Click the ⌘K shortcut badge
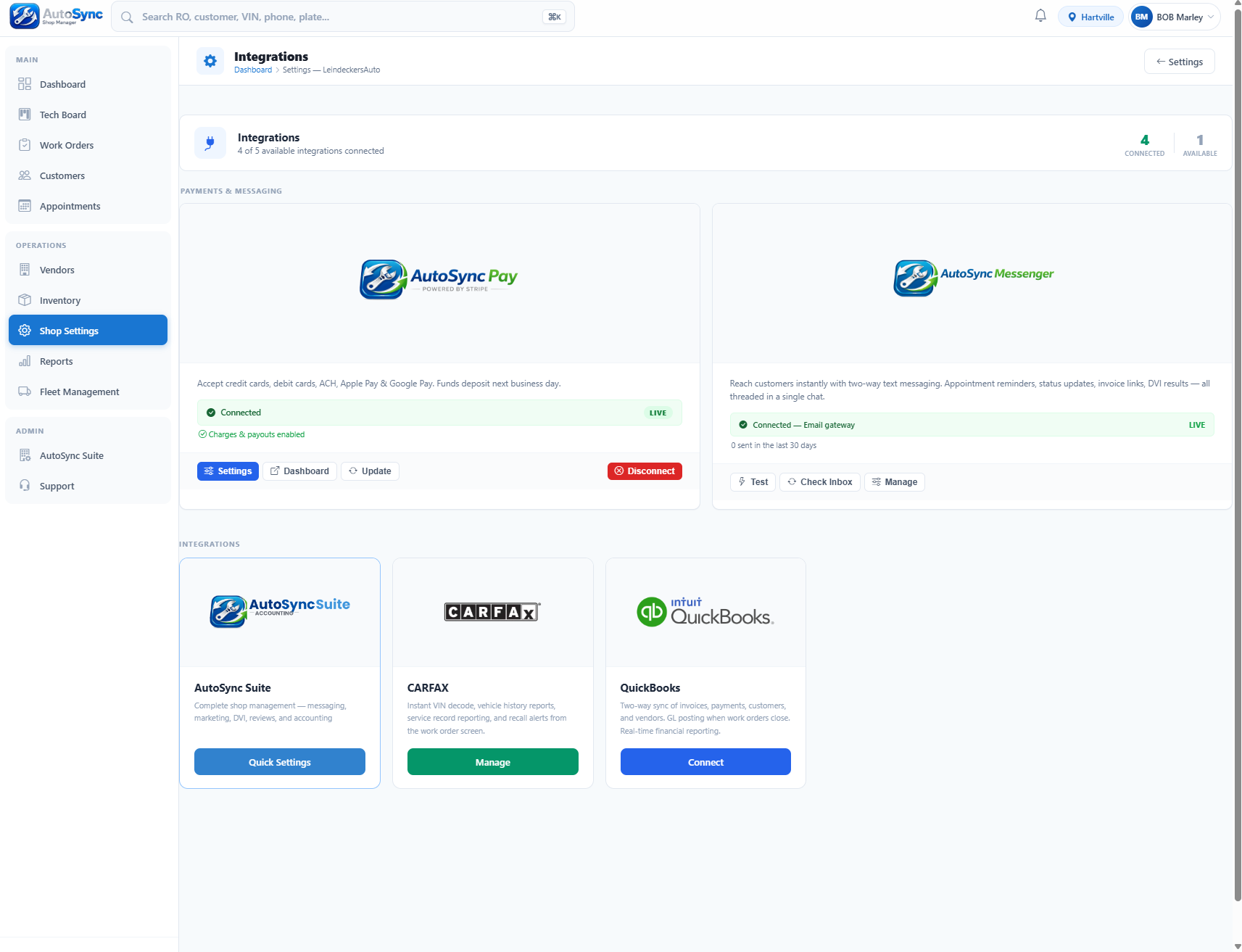This screenshot has width=1242, height=952. [x=554, y=17]
